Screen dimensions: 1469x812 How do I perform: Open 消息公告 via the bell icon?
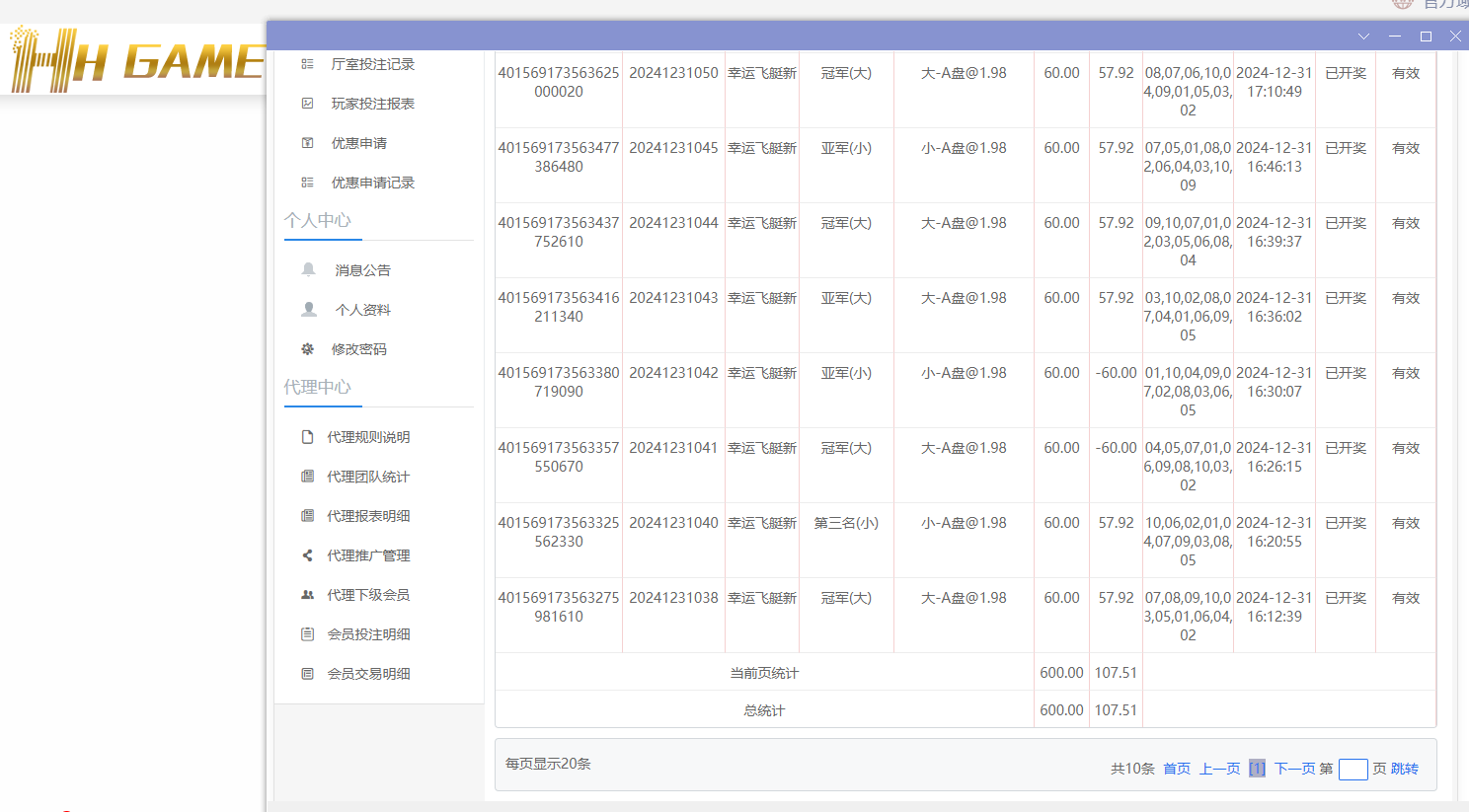307,269
